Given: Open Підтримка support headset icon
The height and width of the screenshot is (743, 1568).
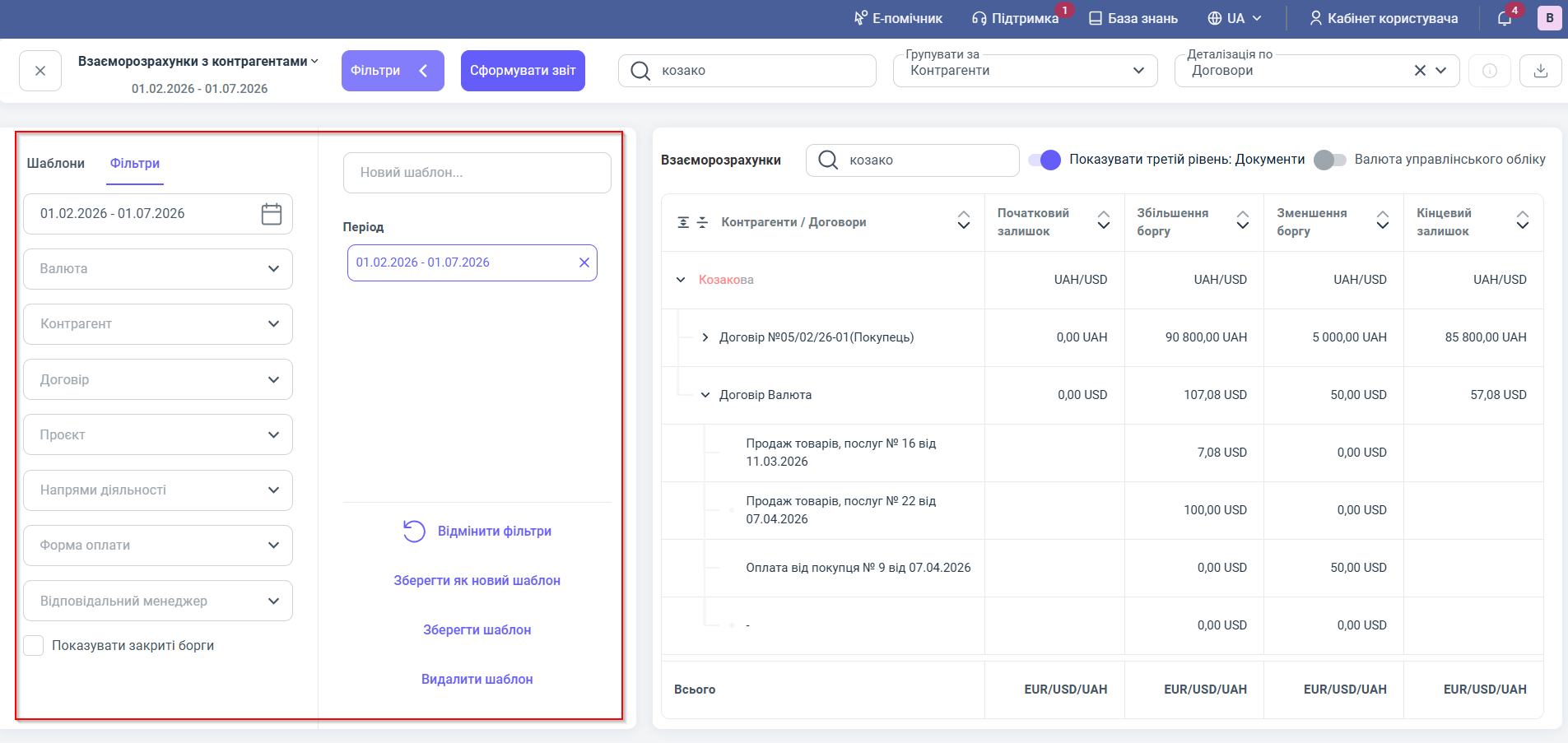Looking at the screenshot, I should (979, 18).
